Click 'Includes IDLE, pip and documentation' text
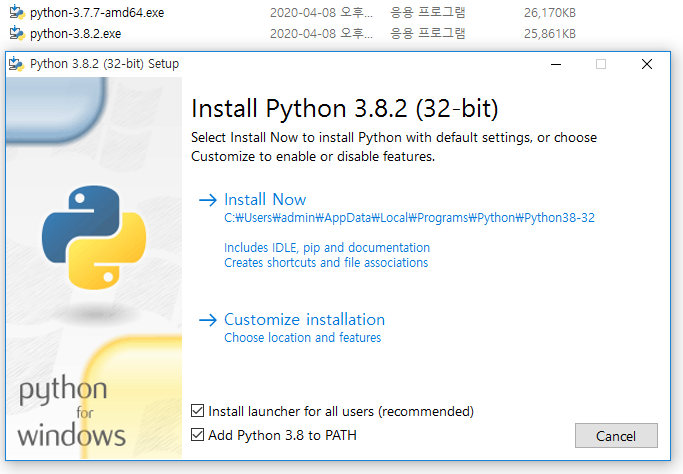Image resolution: width=683 pixels, height=474 pixels. coord(327,247)
